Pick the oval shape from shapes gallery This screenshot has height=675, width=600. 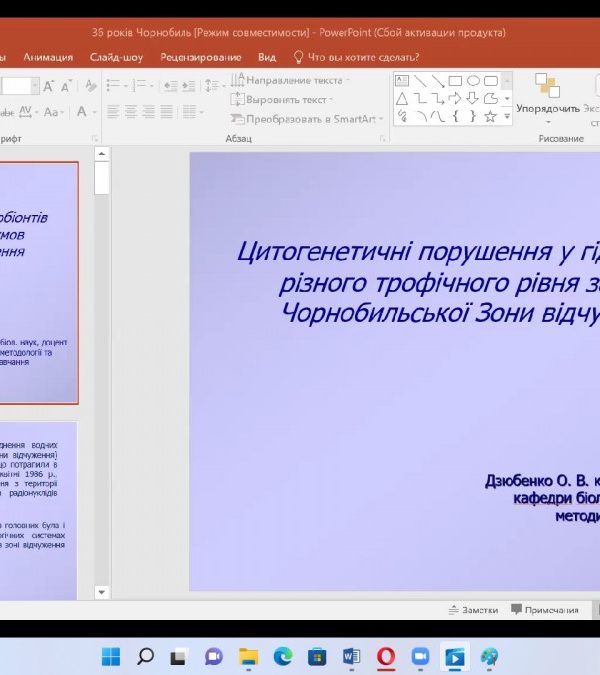(473, 81)
